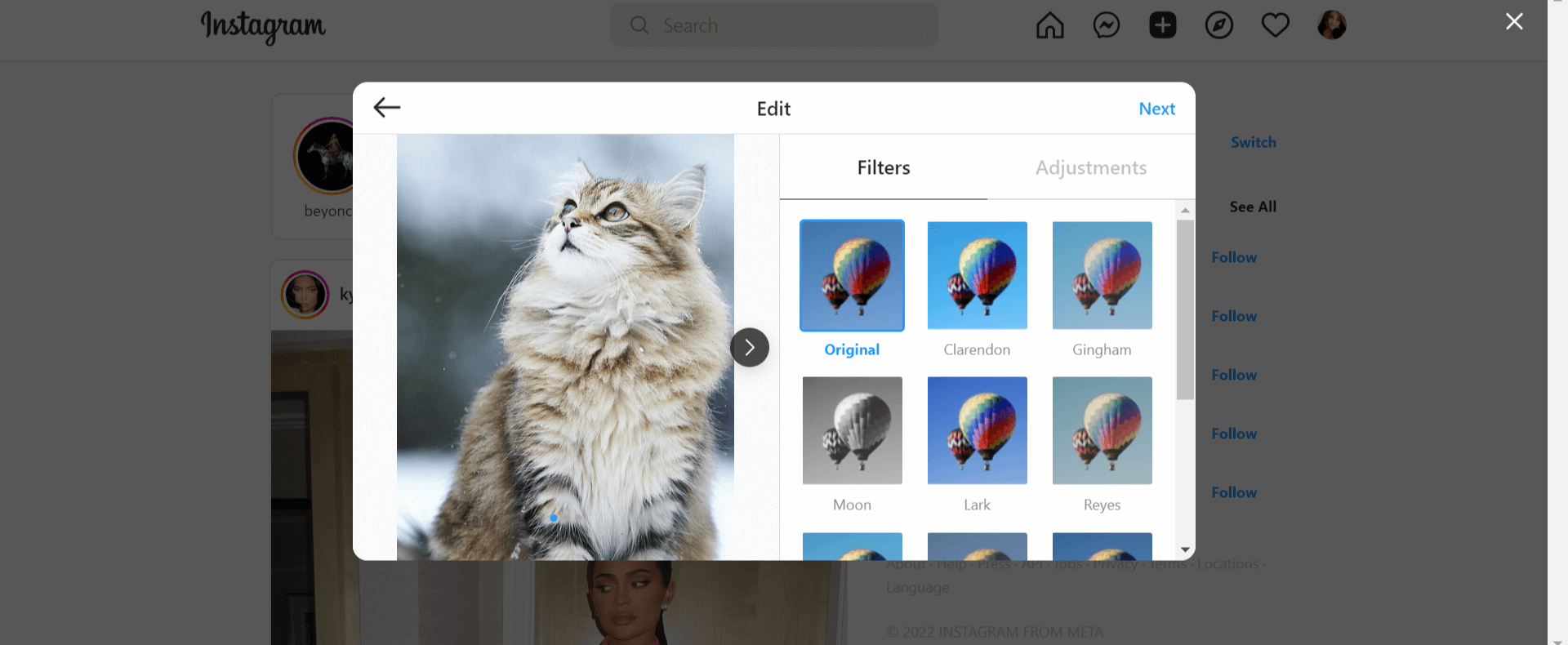The height and width of the screenshot is (645, 1568).
Task: Show next image with the chevron arrow
Action: [x=750, y=348]
